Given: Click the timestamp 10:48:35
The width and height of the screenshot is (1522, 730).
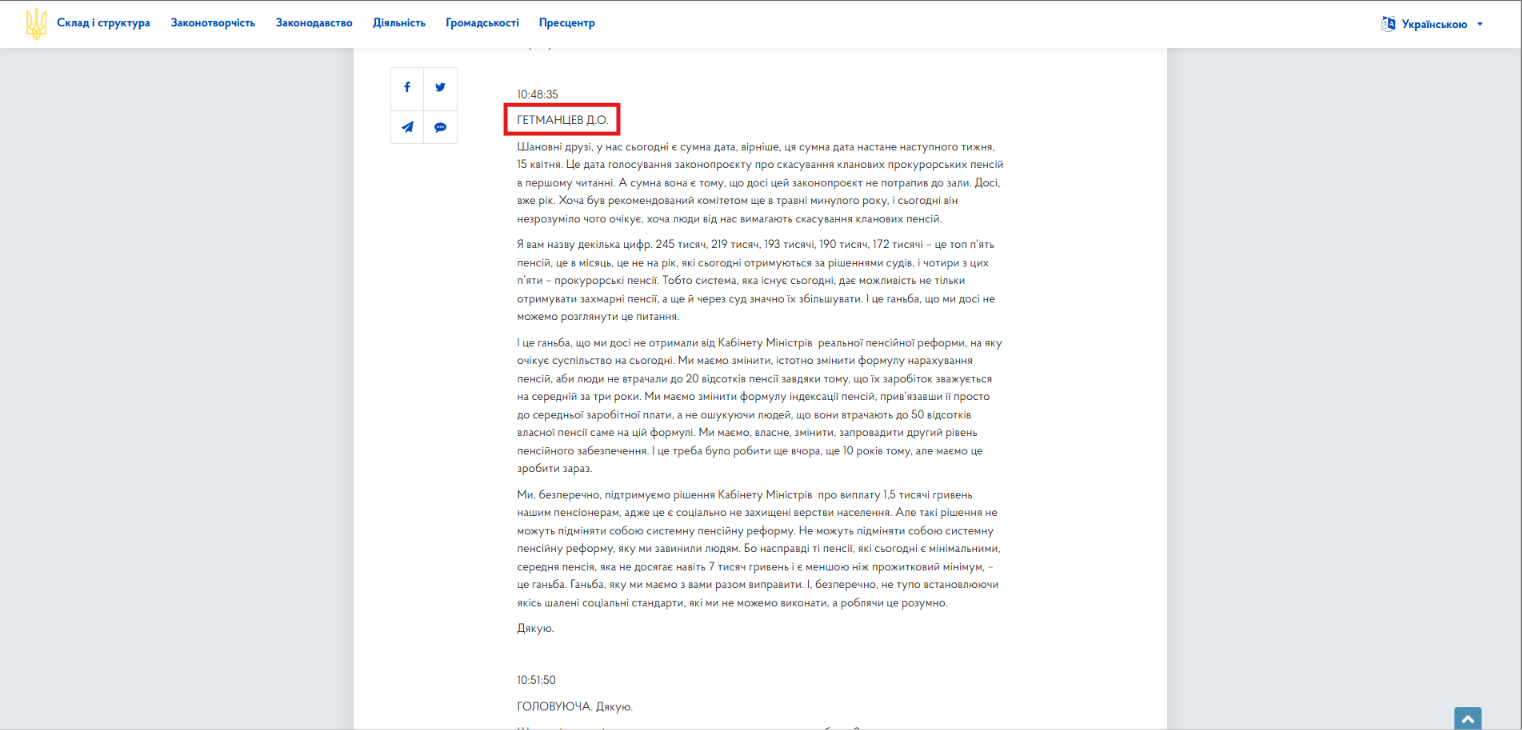Looking at the screenshot, I should click(537, 95).
